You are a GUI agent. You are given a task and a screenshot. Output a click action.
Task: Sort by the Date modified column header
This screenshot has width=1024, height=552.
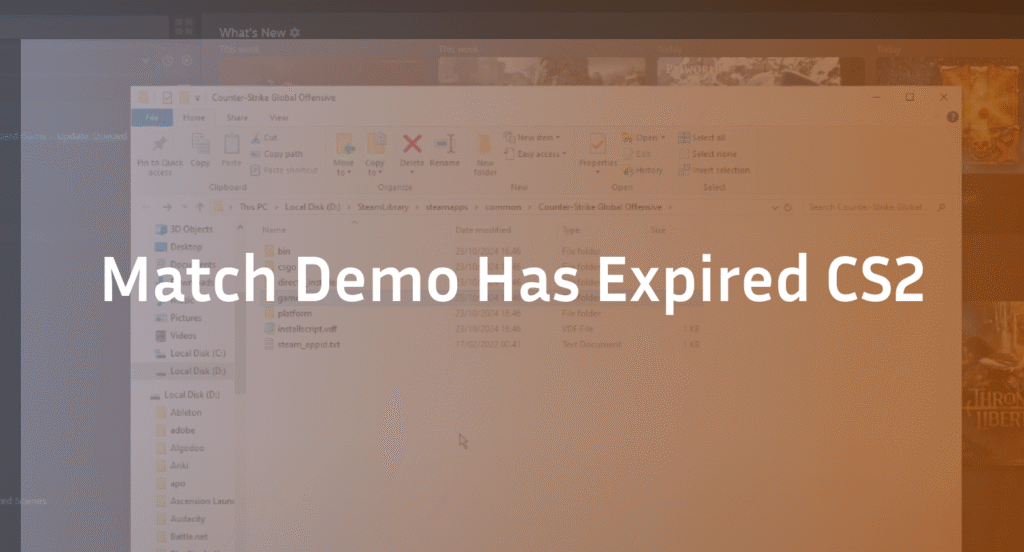pyautogui.click(x=483, y=230)
